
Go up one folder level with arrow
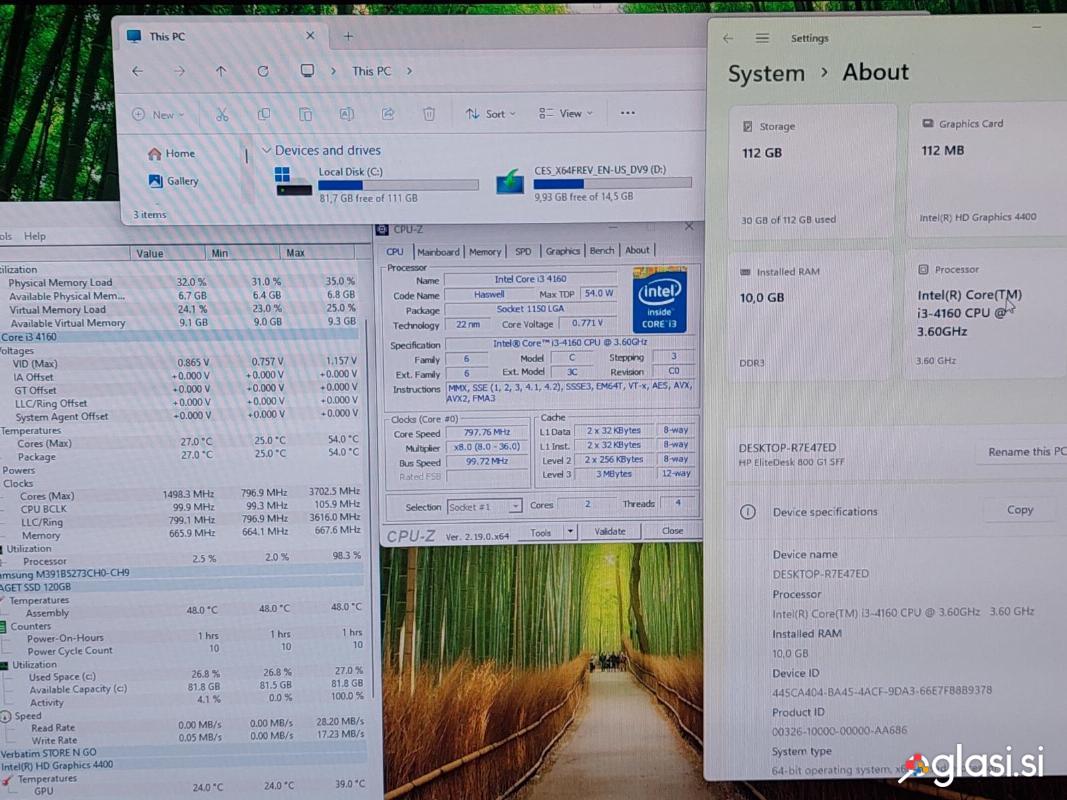[x=221, y=71]
